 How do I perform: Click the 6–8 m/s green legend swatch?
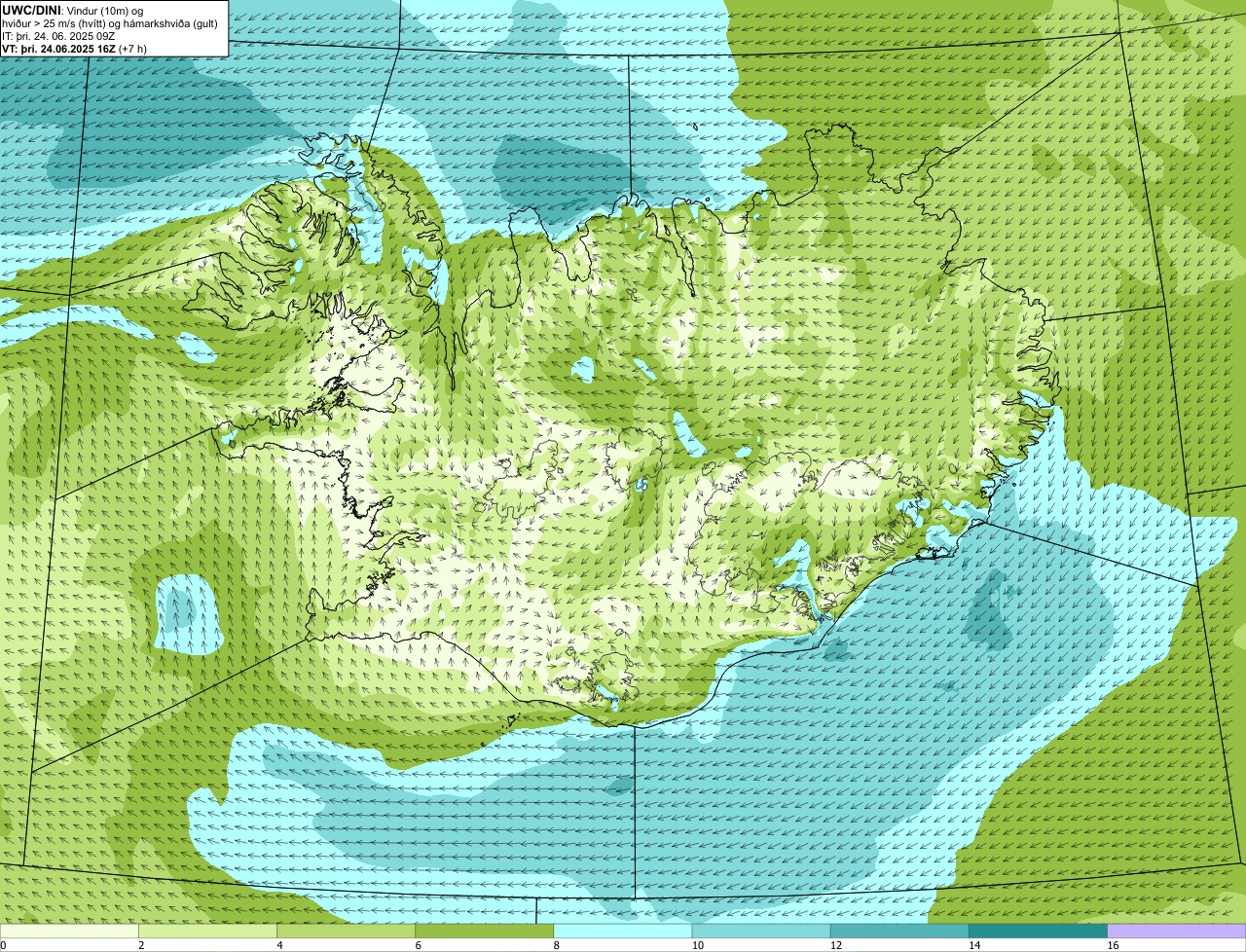tap(485, 932)
